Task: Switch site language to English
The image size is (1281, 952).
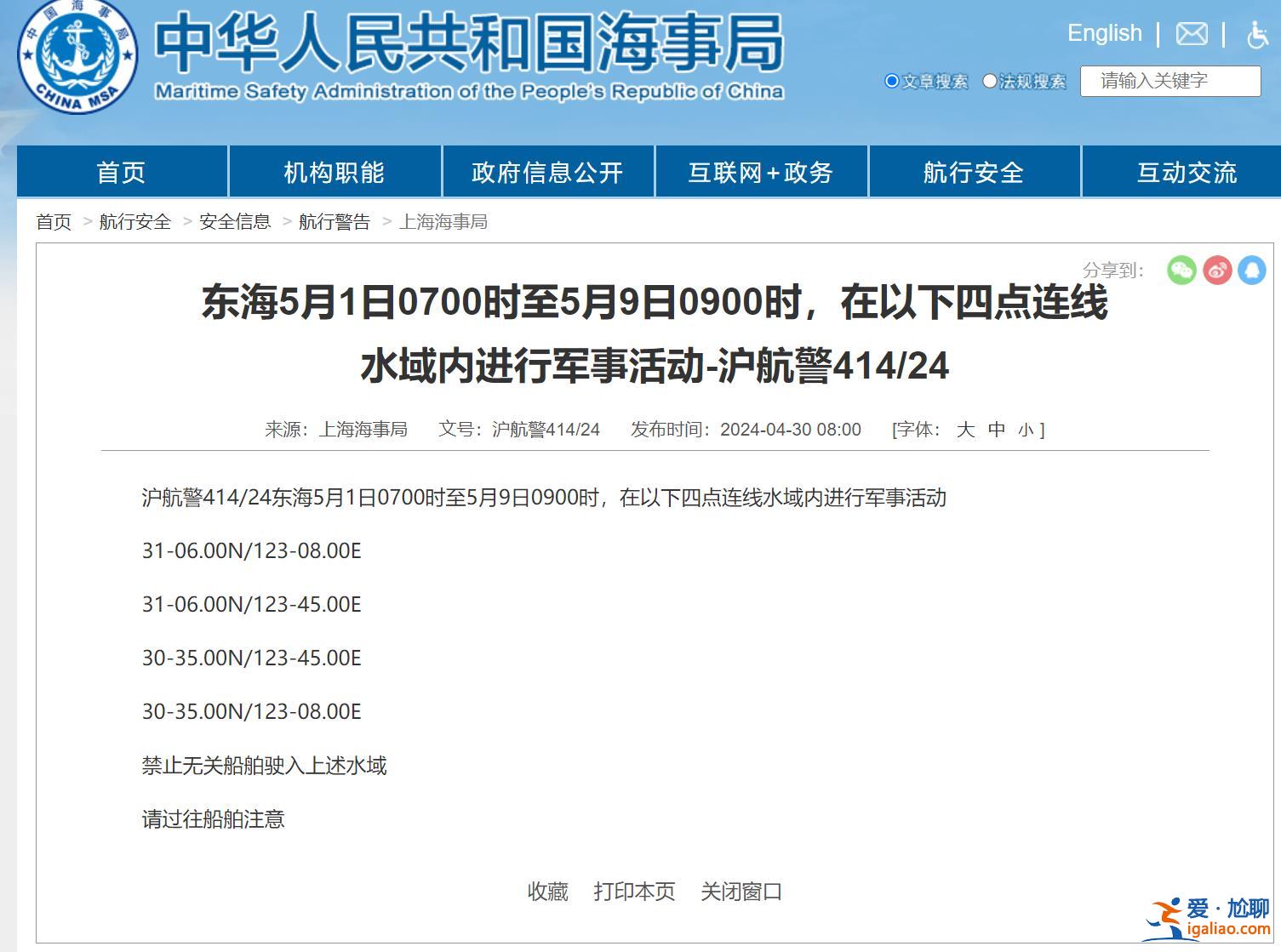Action: pos(1104,33)
